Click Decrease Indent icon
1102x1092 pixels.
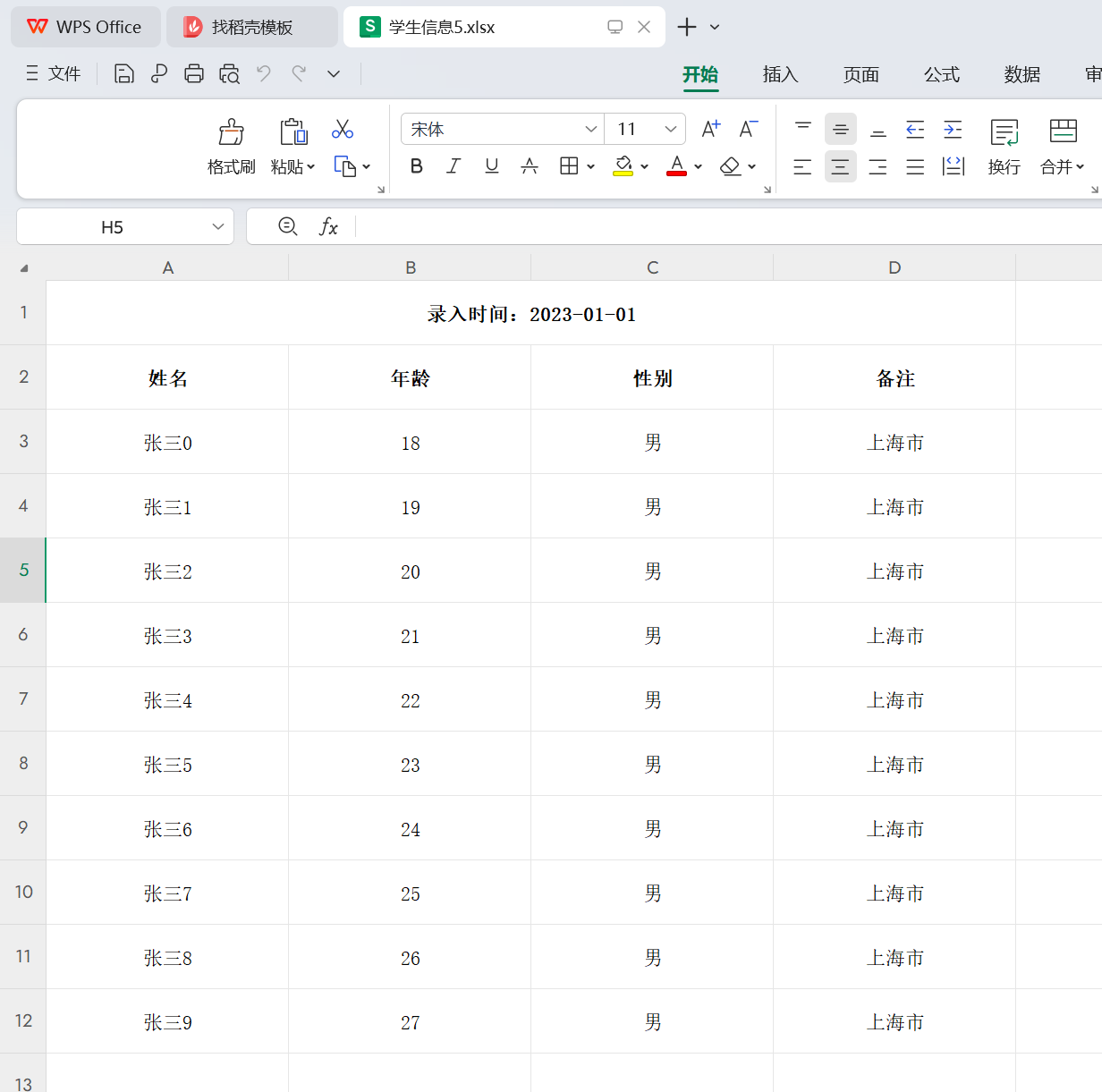915,130
